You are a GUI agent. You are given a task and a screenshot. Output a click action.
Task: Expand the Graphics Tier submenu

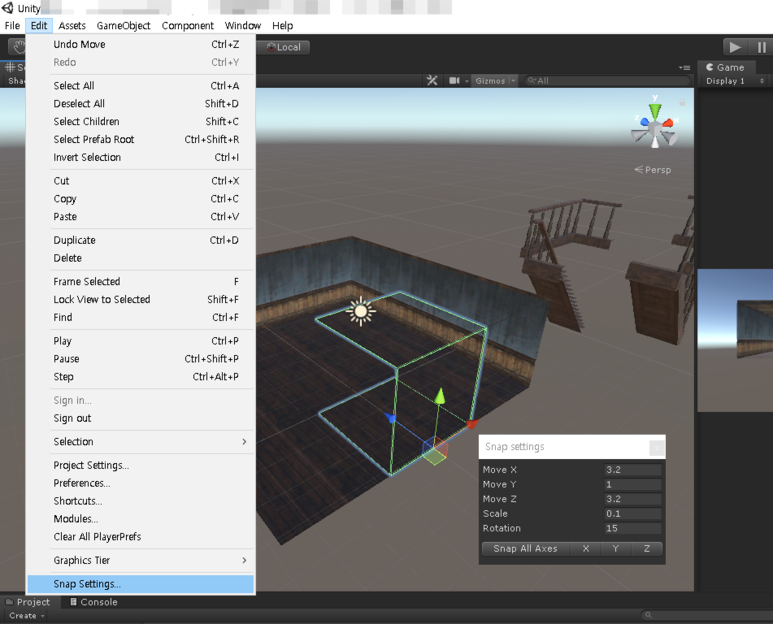(x=141, y=560)
